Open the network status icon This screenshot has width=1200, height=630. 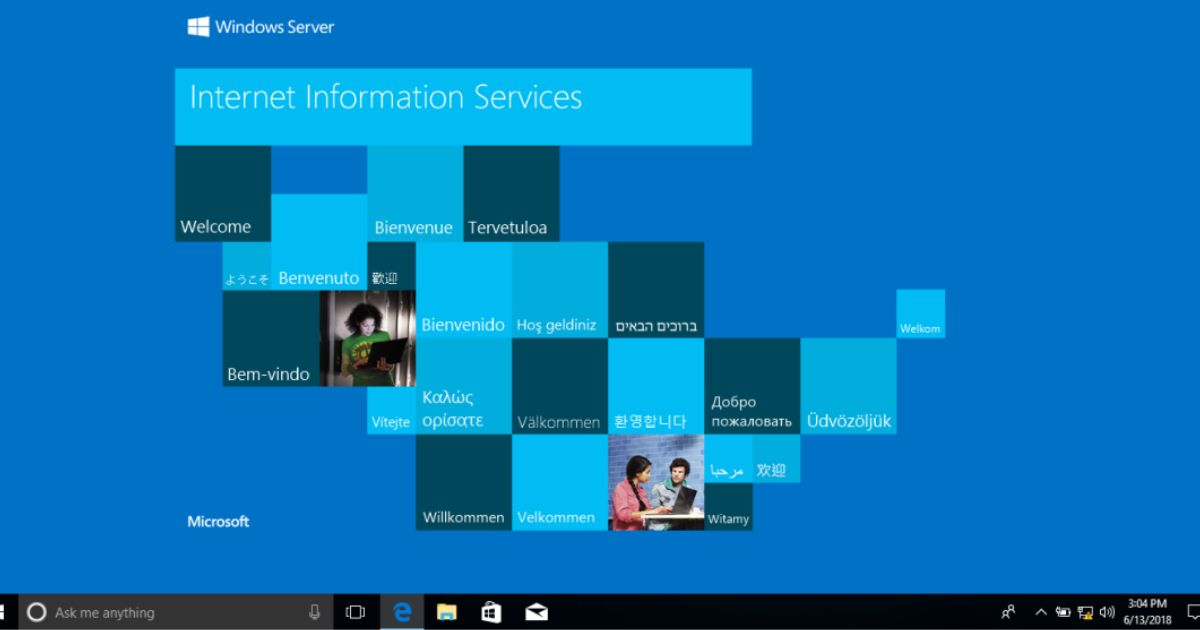click(1085, 612)
